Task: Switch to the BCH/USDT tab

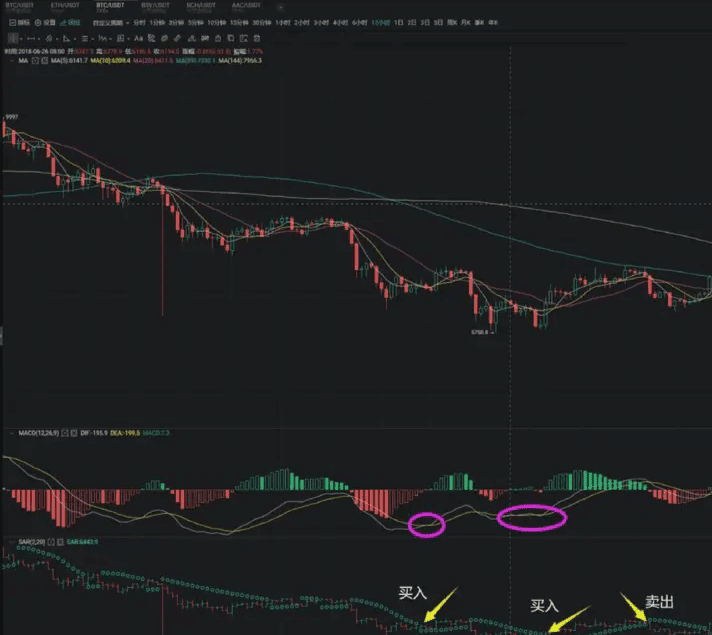Action: click(201, 6)
